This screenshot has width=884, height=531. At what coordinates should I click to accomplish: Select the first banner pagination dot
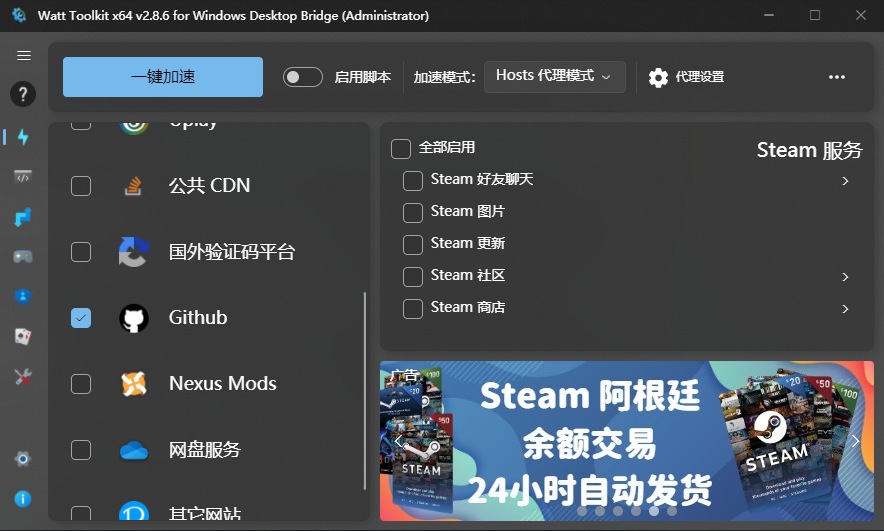pos(582,511)
